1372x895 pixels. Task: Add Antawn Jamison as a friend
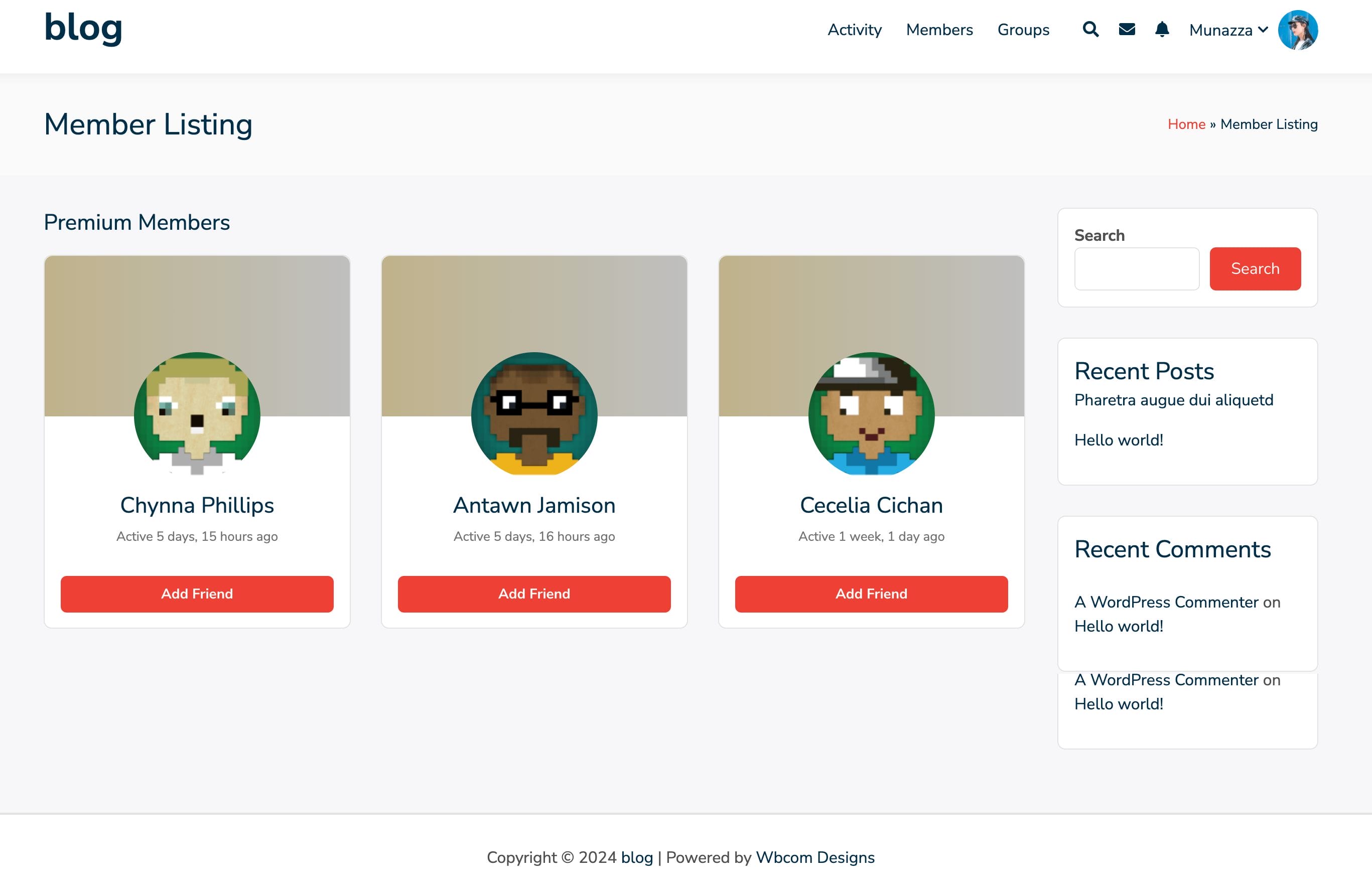click(534, 593)
